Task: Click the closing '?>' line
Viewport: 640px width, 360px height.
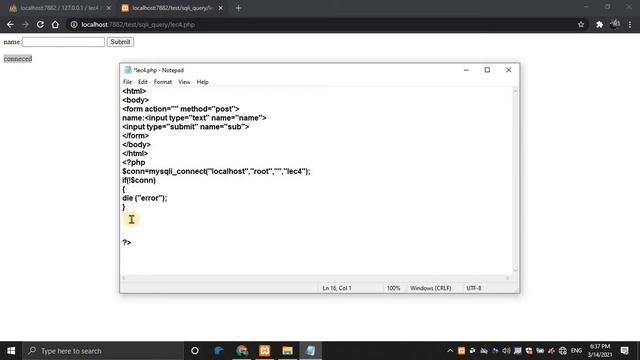Action: pyautogui.click(x=127, y=242)
